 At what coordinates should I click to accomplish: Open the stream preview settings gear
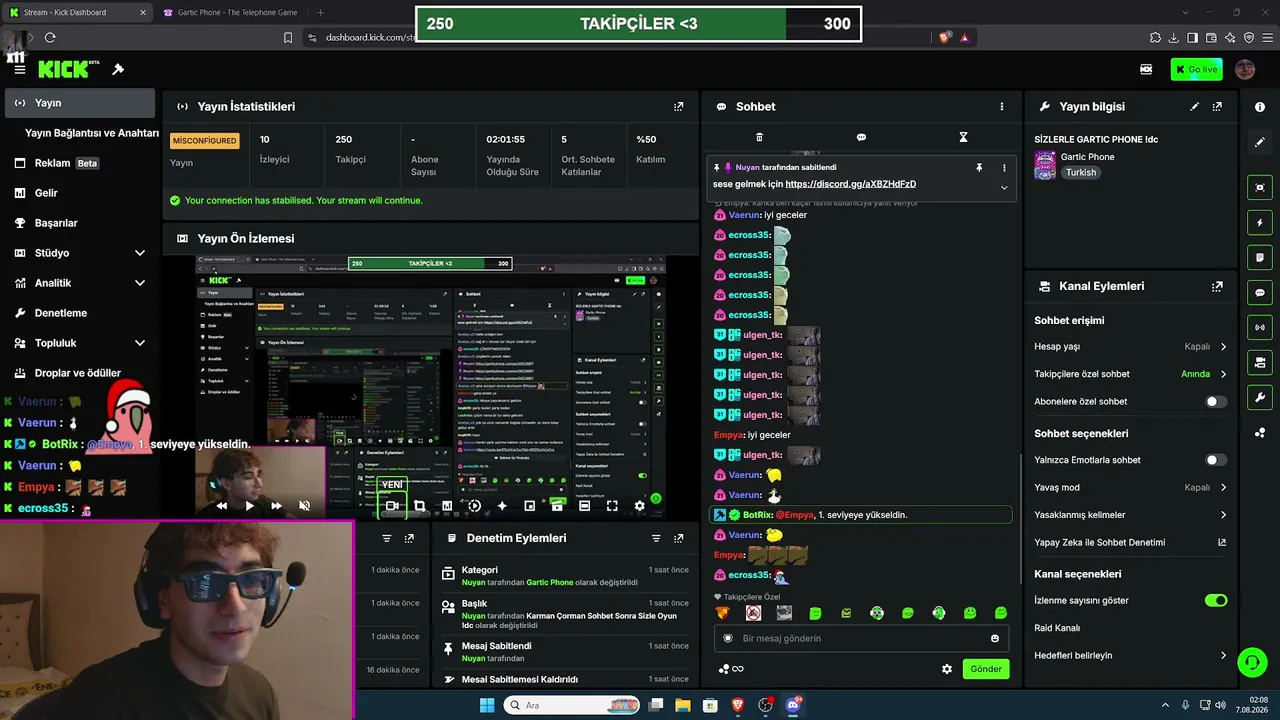[x=640, y=506]
